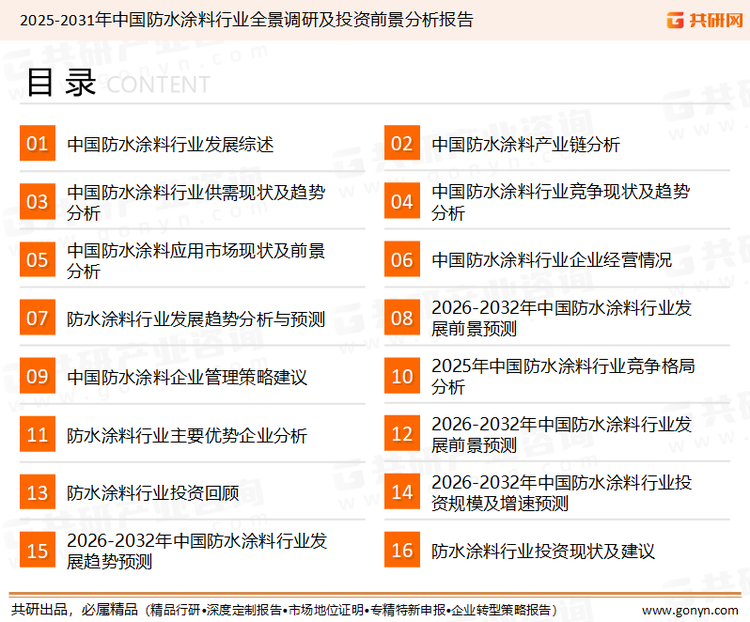
Task: Click the orange 11 chapter number box
Action: [37, 434]
